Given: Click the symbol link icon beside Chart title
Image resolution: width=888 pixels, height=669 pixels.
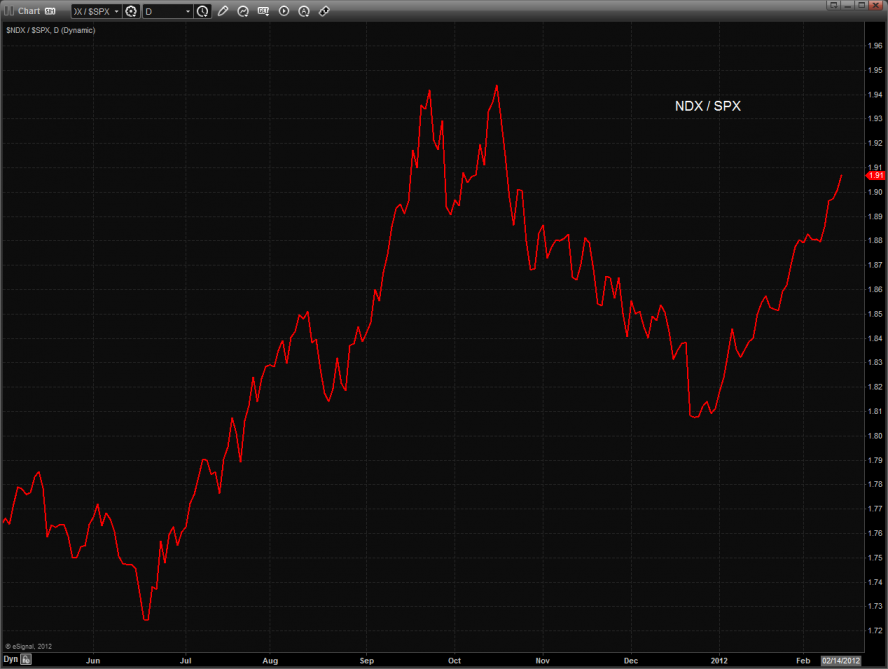Looking at the screenshot, I should coord(50,11).
